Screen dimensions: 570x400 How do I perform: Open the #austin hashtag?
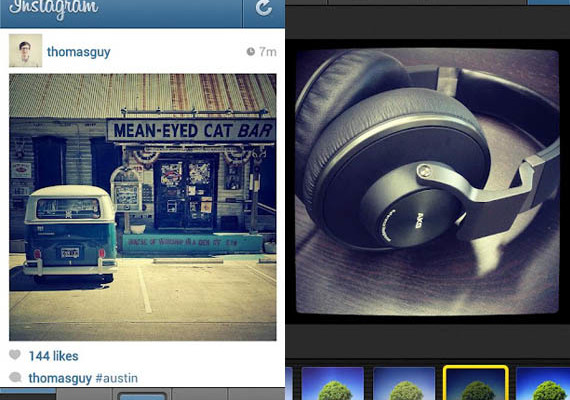click(x=117, y=378)
